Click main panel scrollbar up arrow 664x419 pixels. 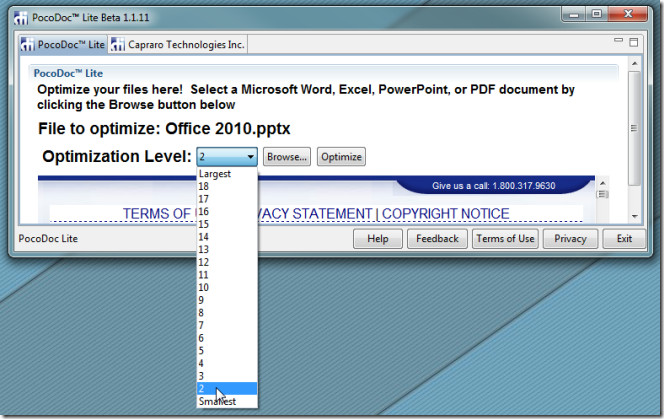coord(634,64)
